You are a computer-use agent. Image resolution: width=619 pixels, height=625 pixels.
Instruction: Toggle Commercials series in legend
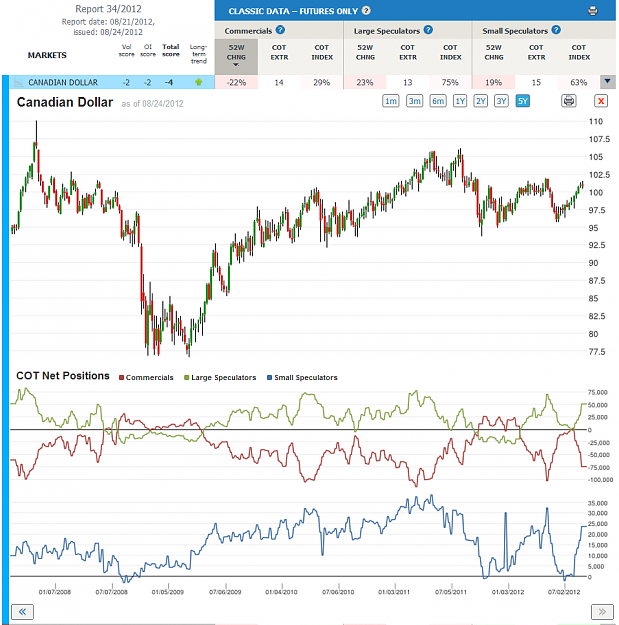(146, 377)
